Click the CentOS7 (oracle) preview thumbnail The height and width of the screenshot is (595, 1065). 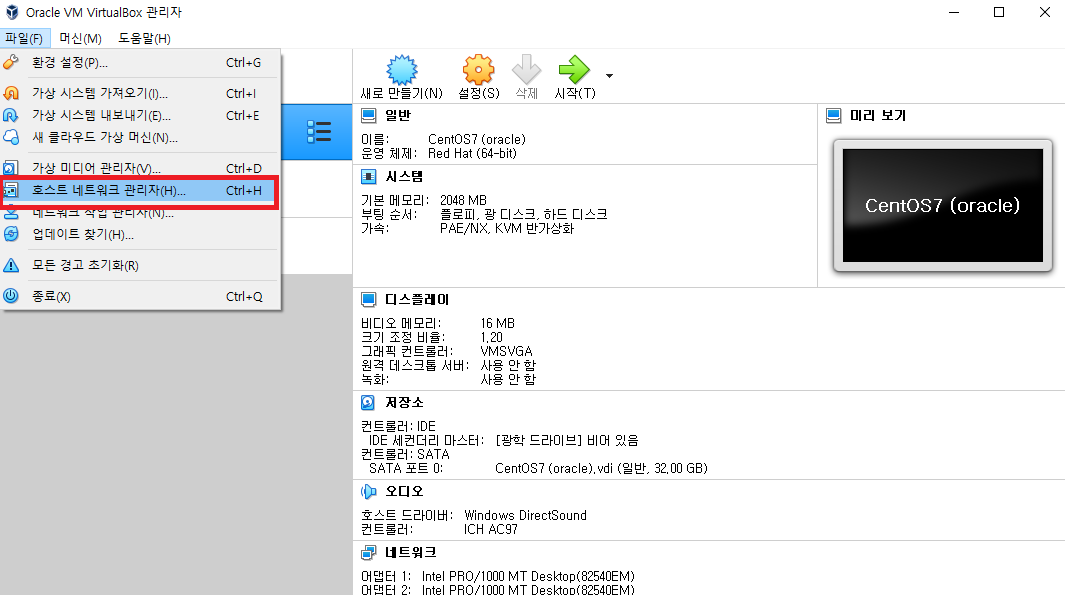[943, 205]
